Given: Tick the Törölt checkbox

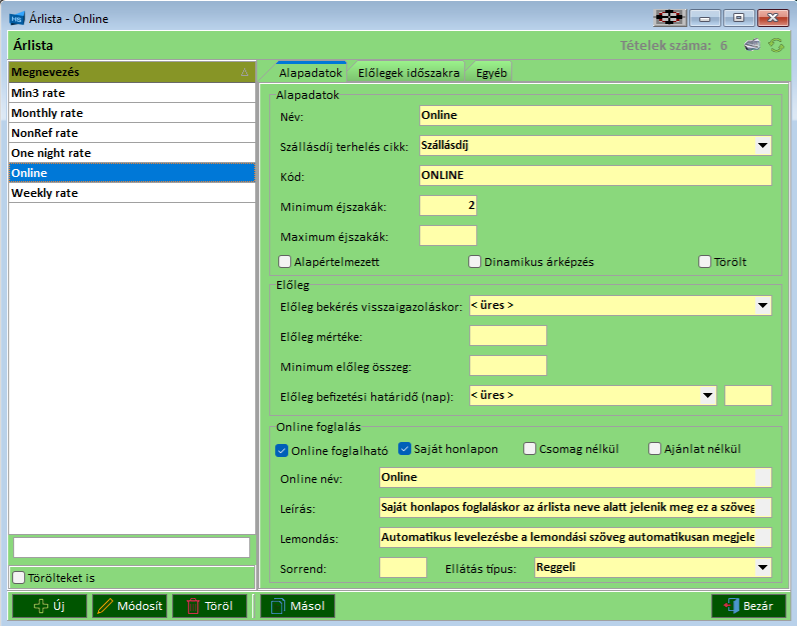Looking at the screenshot, I should point(704,262).
